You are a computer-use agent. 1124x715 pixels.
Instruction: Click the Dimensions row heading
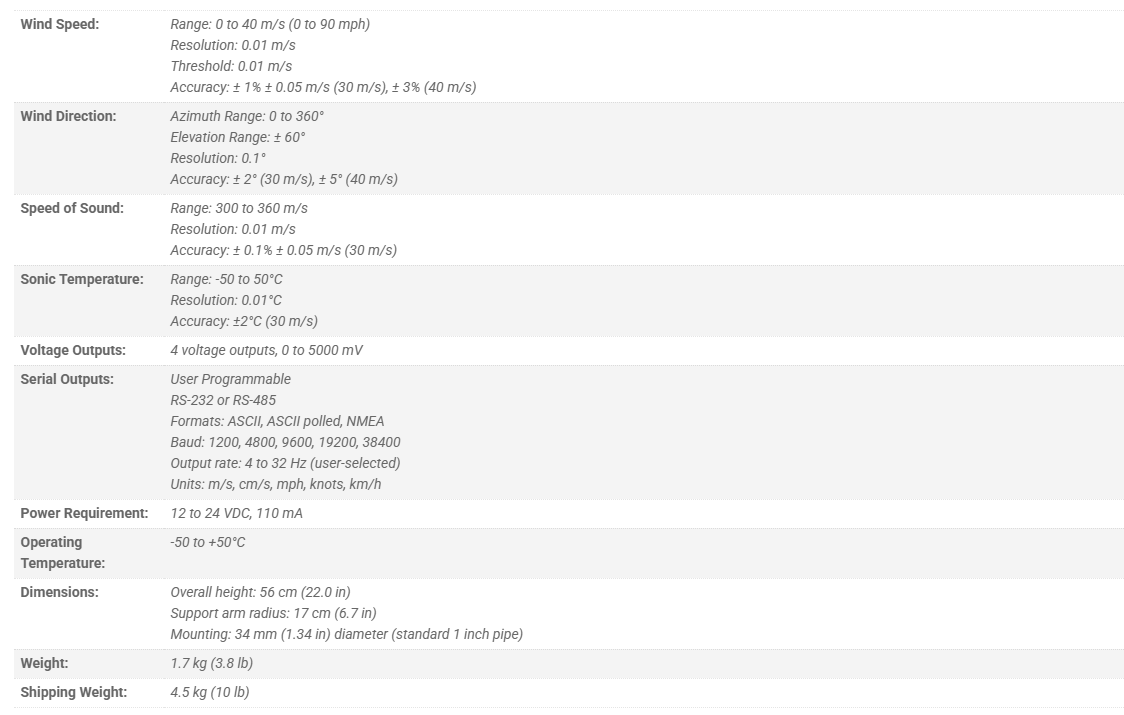pos(59,592)
